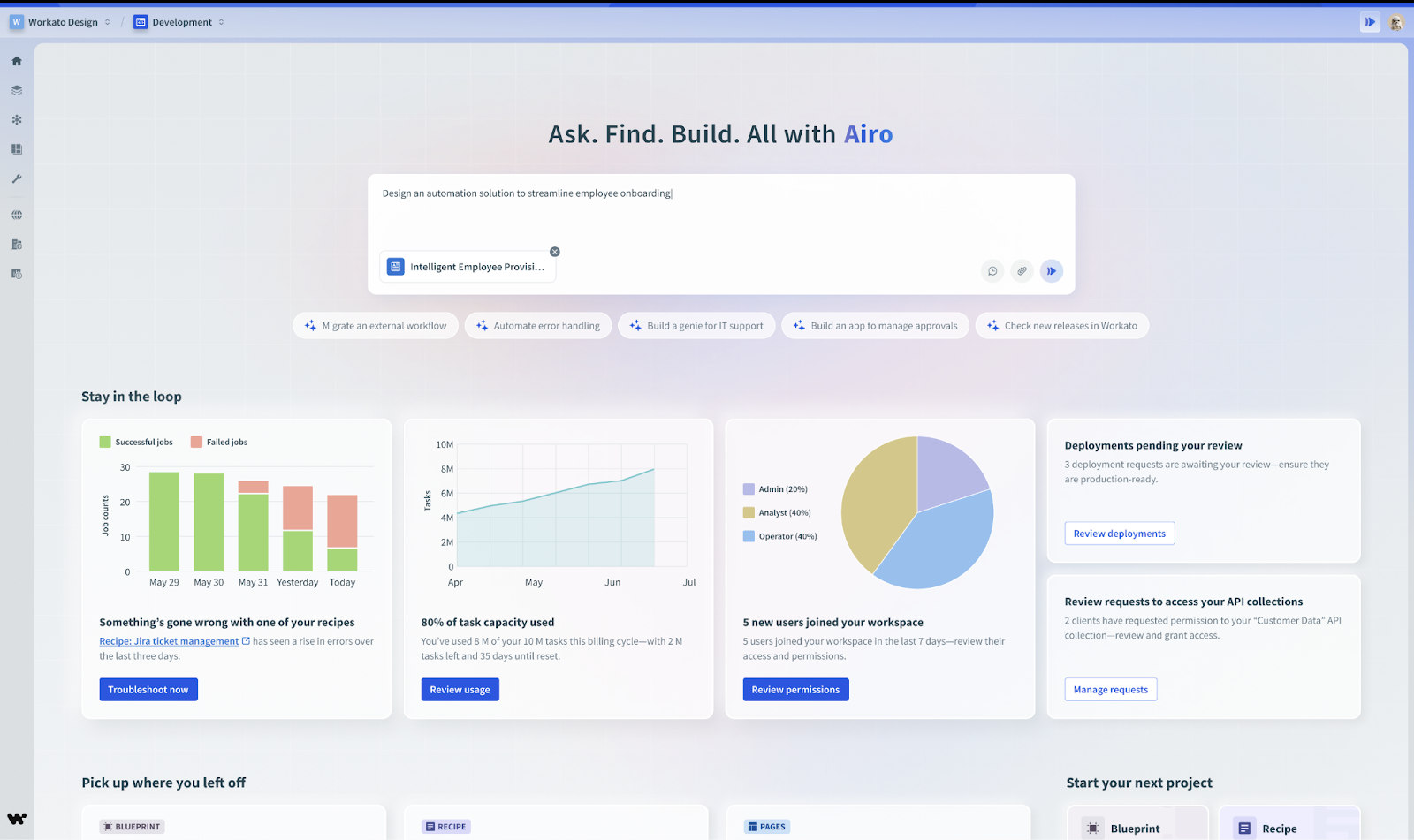Open the Intelligent Employee Provisi… attachment chip
Viewport: 1414px width, 840px height.
(x=468, y=267)
